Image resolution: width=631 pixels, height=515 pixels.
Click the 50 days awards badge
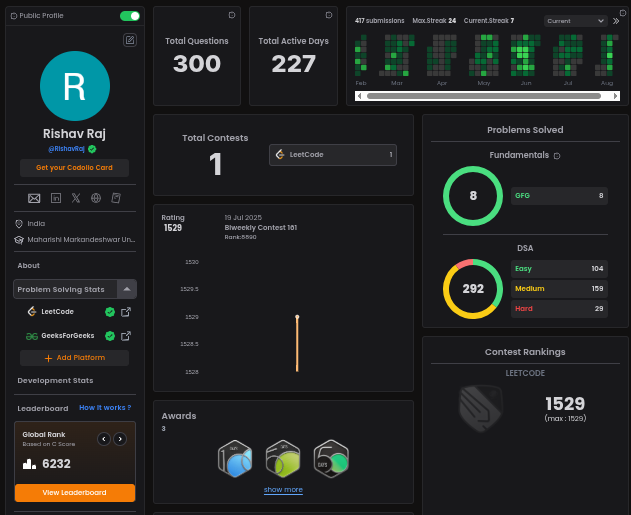[x=331, y=459]
